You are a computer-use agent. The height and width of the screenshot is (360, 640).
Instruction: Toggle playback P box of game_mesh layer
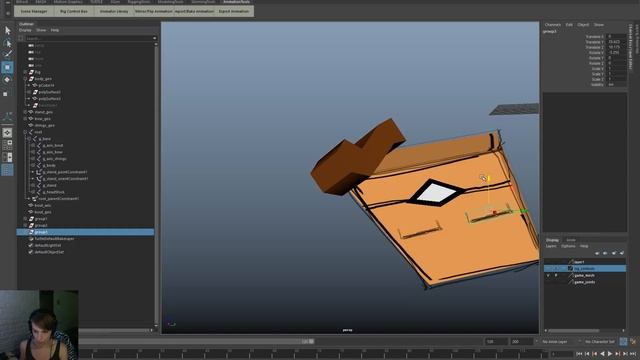click(x=556, y=276)
